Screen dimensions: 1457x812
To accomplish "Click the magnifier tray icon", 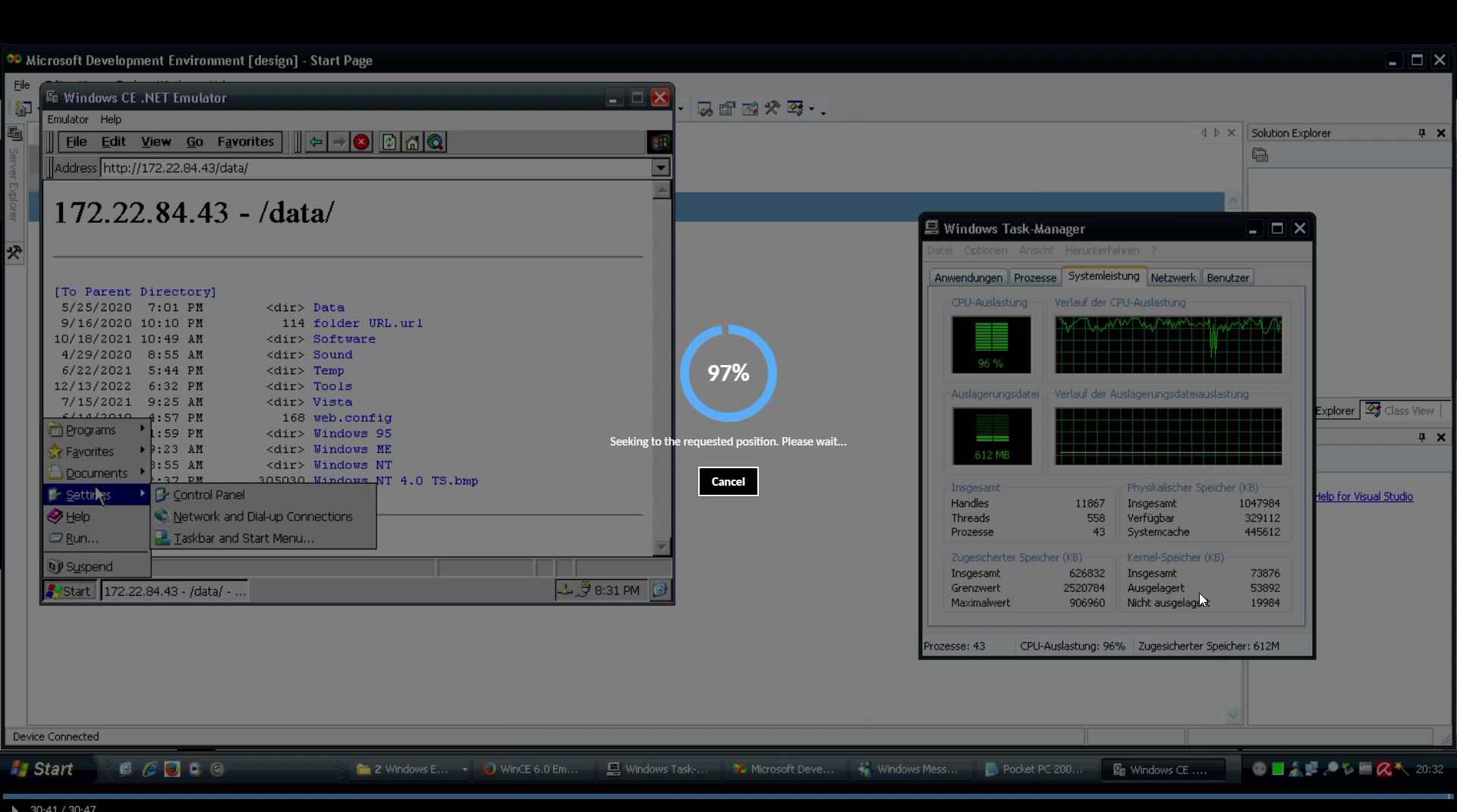I will pyautogui.click(x=1330, y=770).
